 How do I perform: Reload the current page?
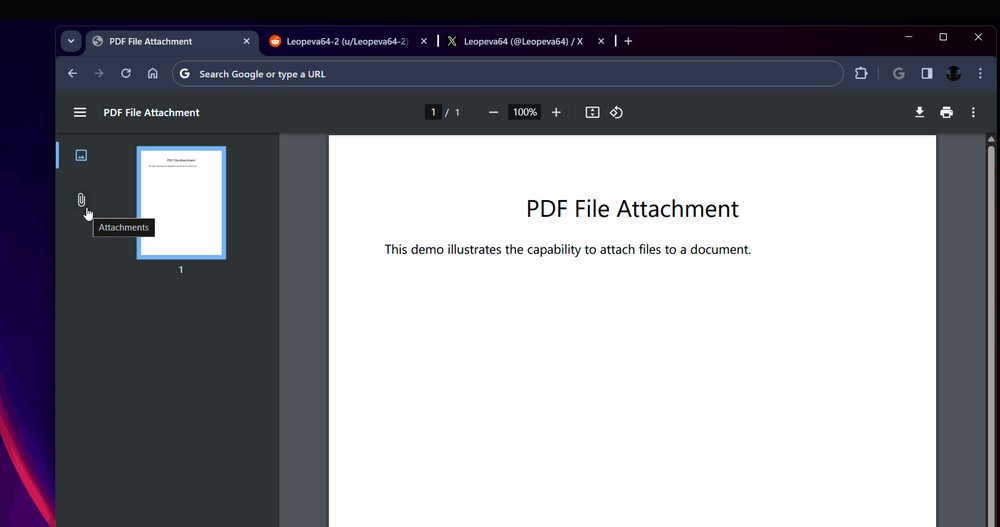(126, 74)
